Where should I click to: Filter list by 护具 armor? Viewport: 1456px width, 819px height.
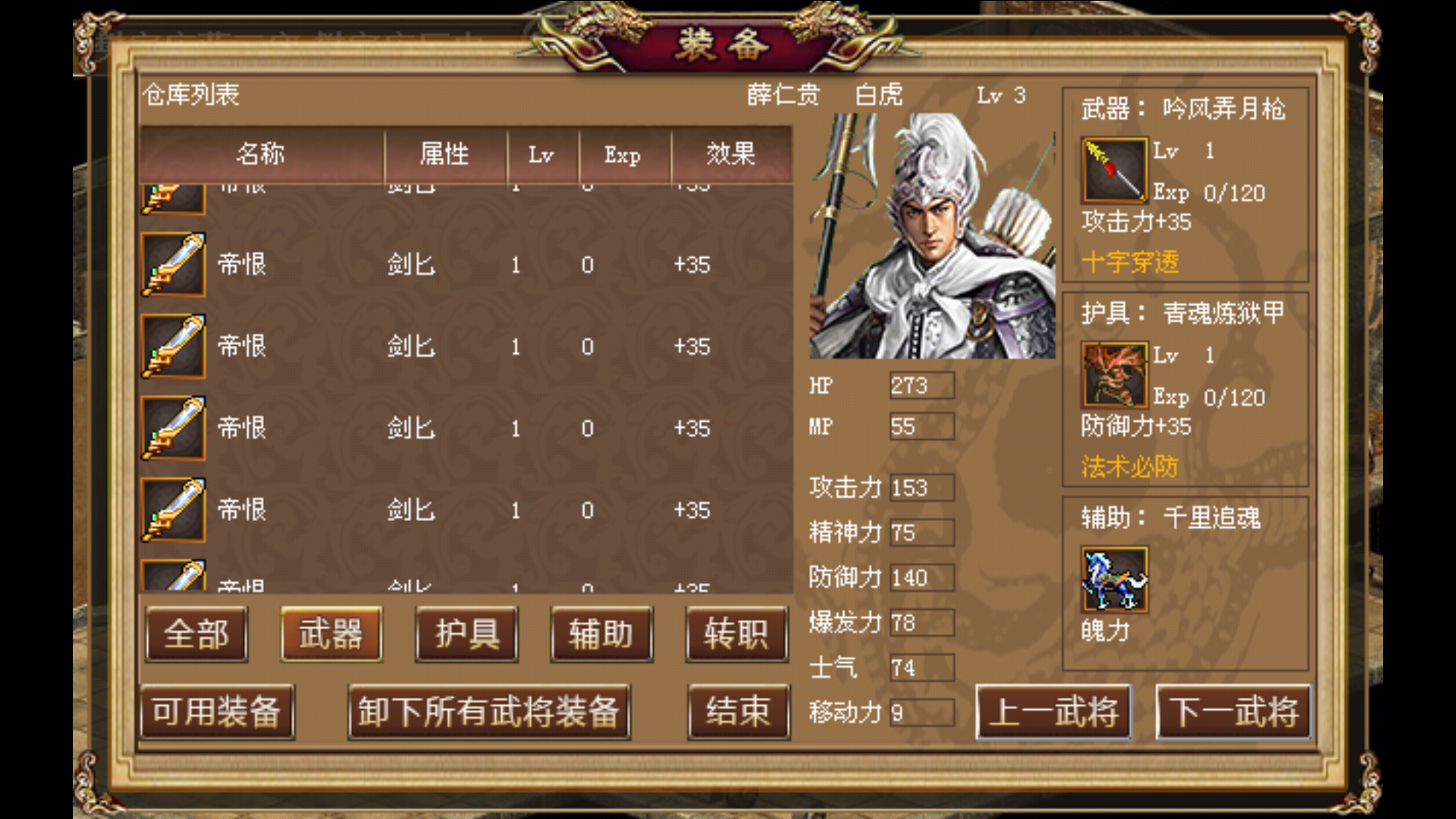(x=466, y=634)
